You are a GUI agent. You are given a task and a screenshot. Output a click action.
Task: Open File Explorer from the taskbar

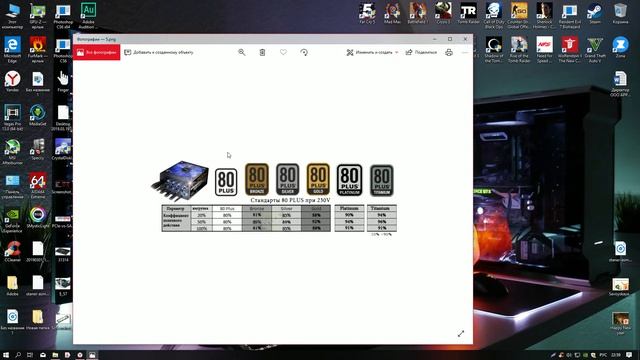[55, 355]
